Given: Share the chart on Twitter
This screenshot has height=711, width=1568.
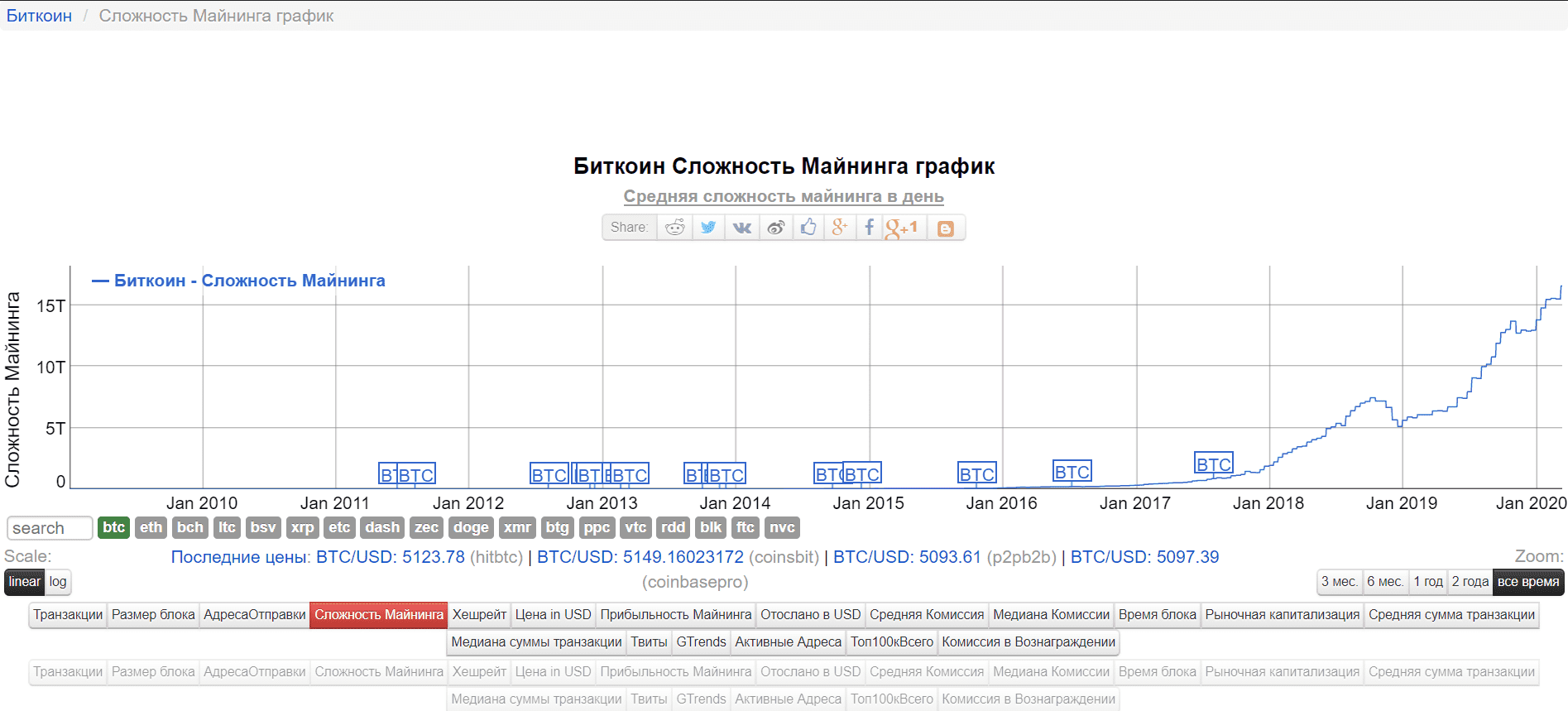Looking at the screenshot, I should click(708, 228).
